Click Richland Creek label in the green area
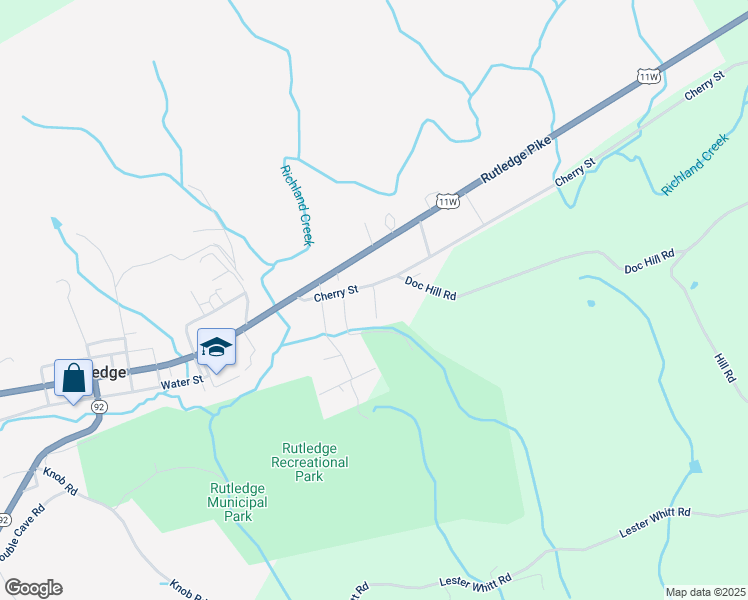Screen dimensions: 748x600 (695, 165)
